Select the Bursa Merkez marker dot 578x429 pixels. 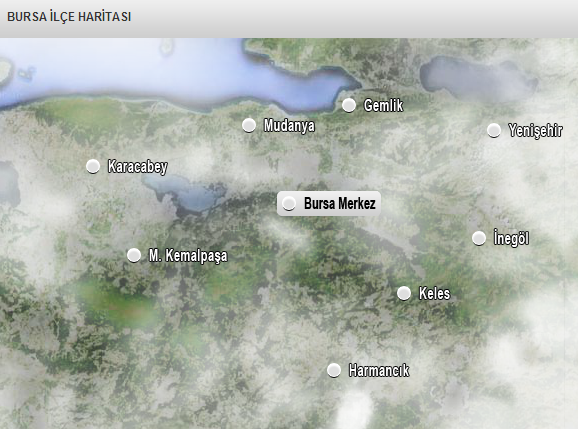point(289,203)
